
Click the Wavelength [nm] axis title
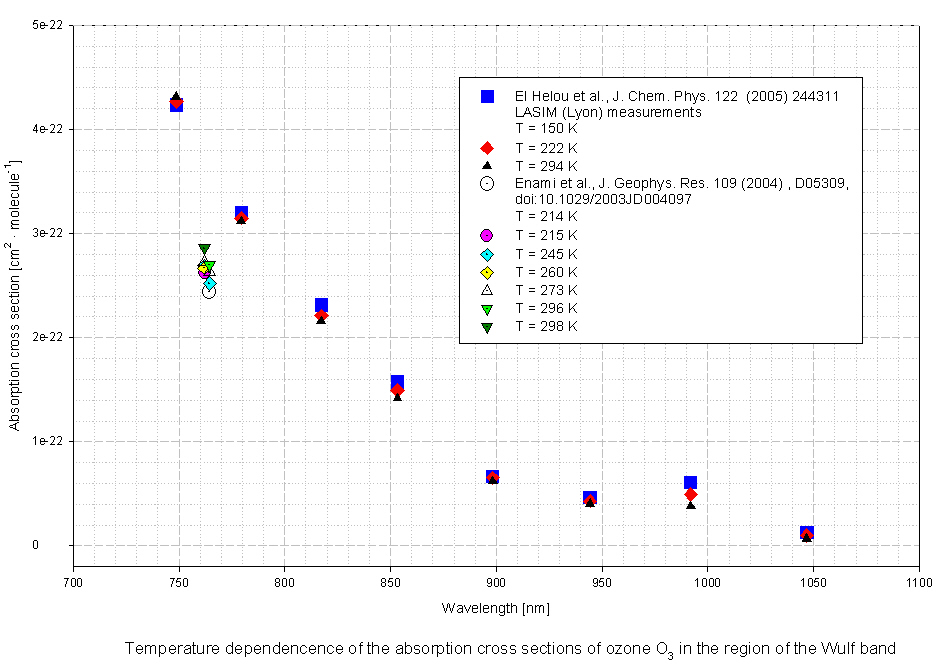[x=495, y=608]
